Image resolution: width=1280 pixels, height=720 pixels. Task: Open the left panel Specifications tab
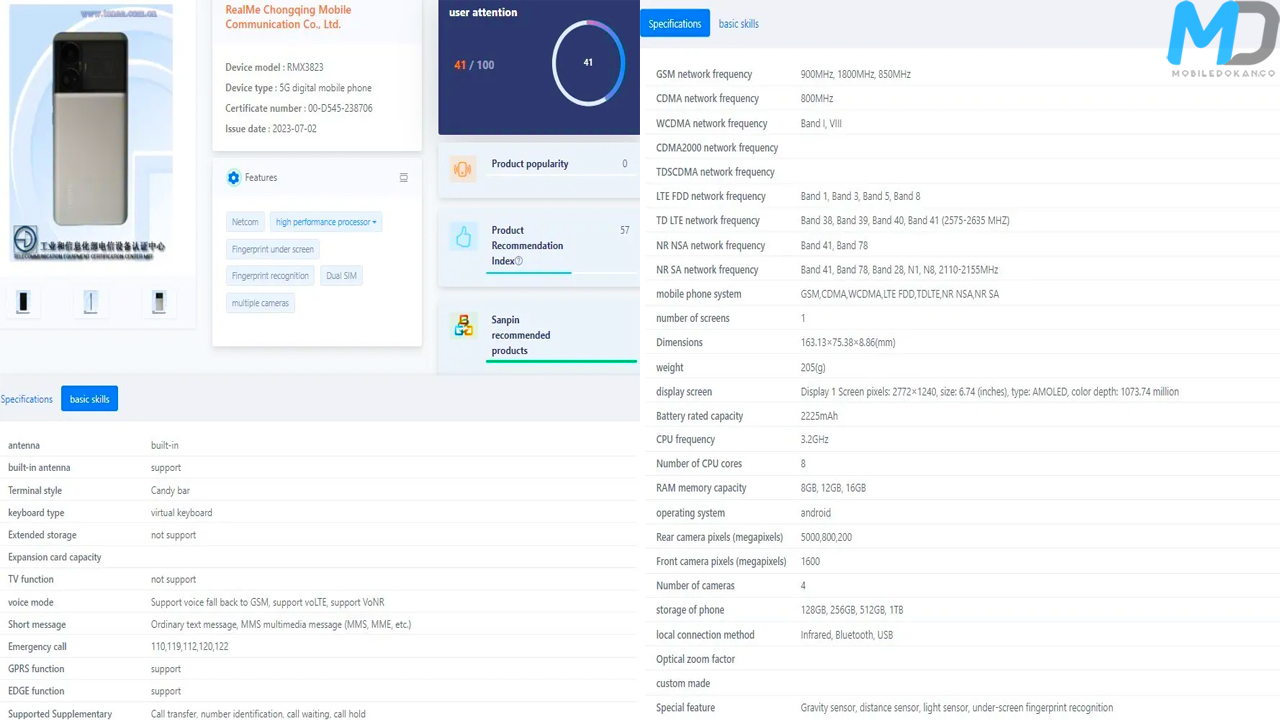click(27, 399)
